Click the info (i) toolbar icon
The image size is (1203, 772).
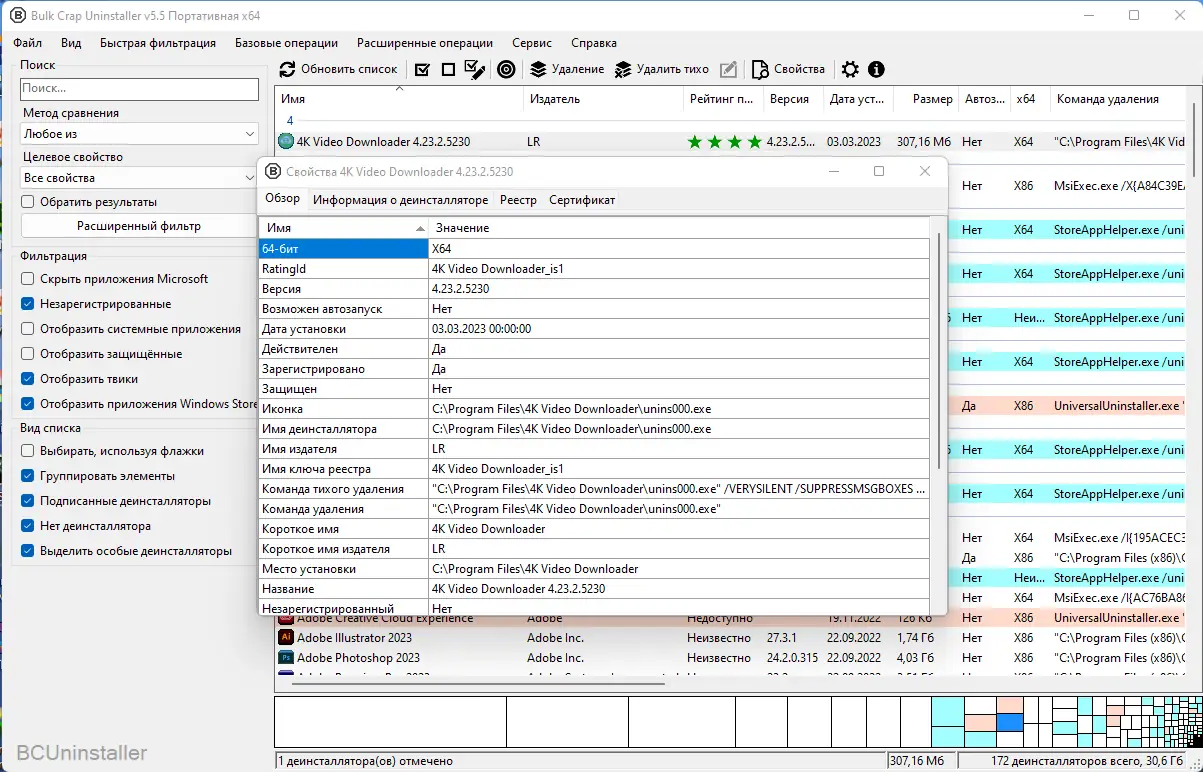876,69
